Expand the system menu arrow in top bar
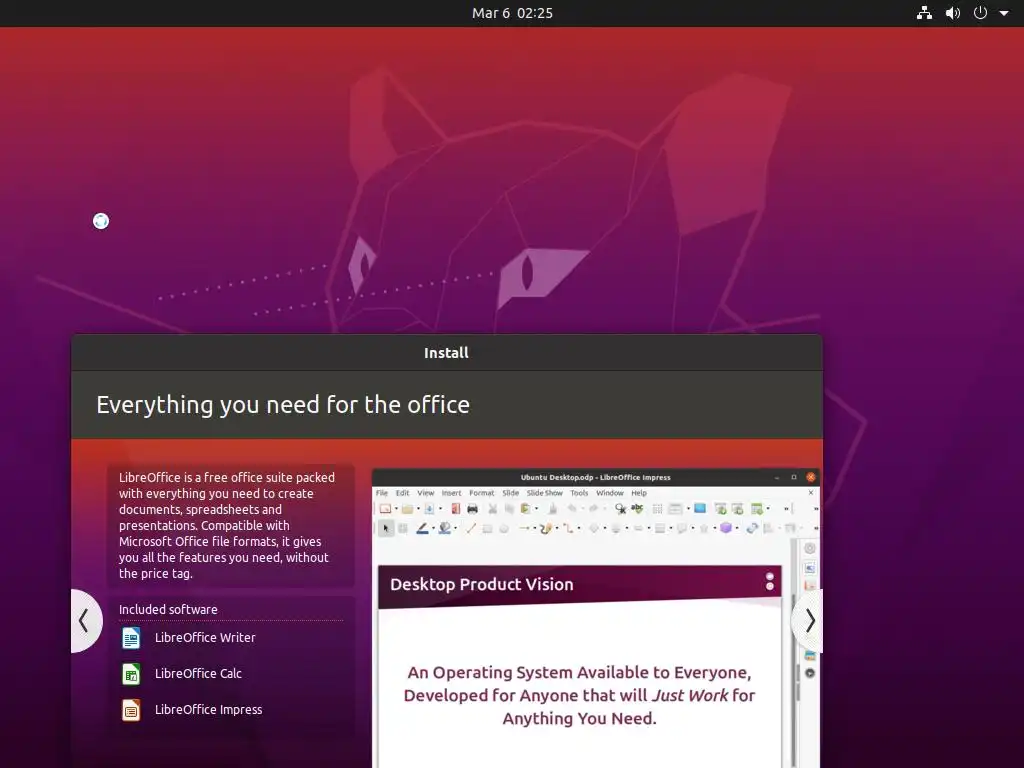The image size is (1024, 768). [1004, 13]
